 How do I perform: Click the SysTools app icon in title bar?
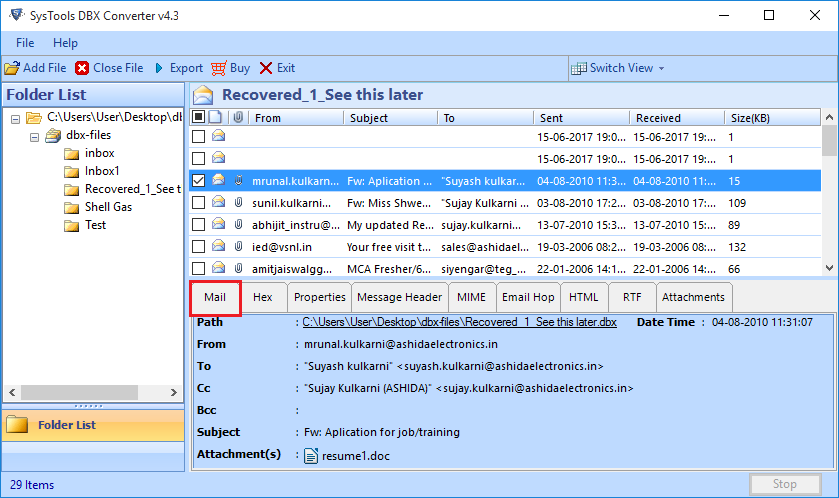click(x=16, y=14)
